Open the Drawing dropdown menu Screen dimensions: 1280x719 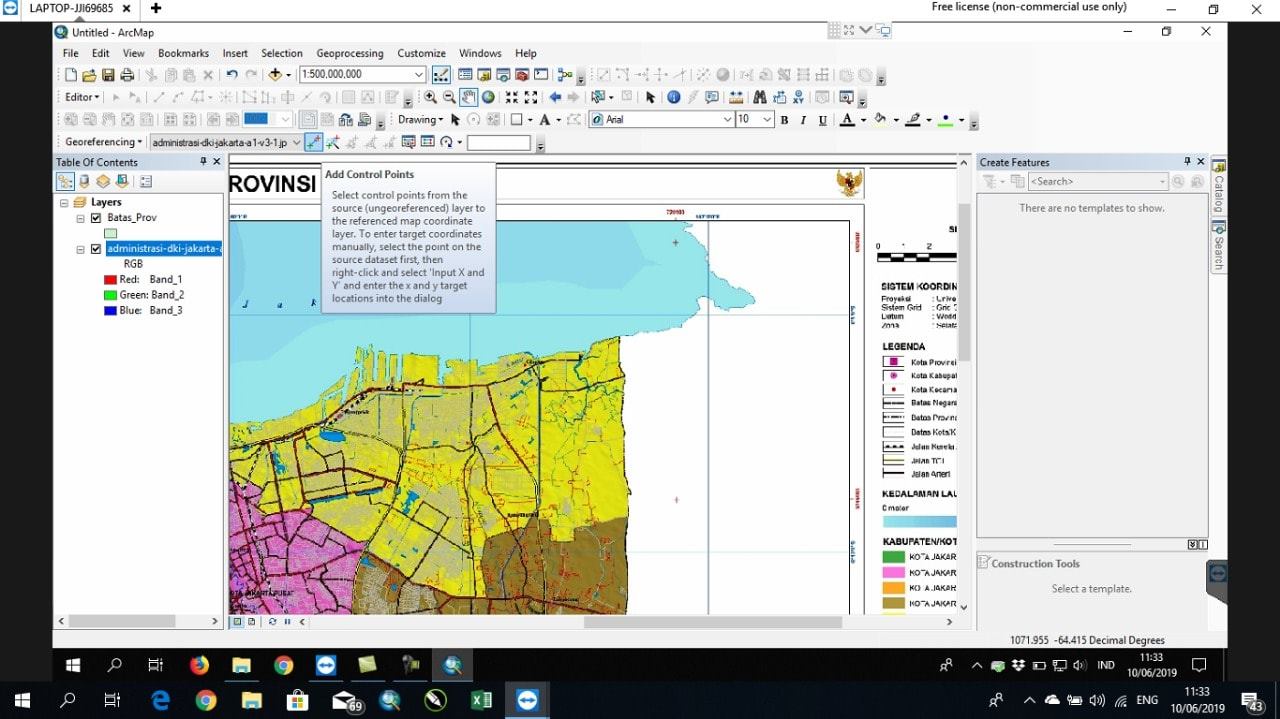coord(420,119)
